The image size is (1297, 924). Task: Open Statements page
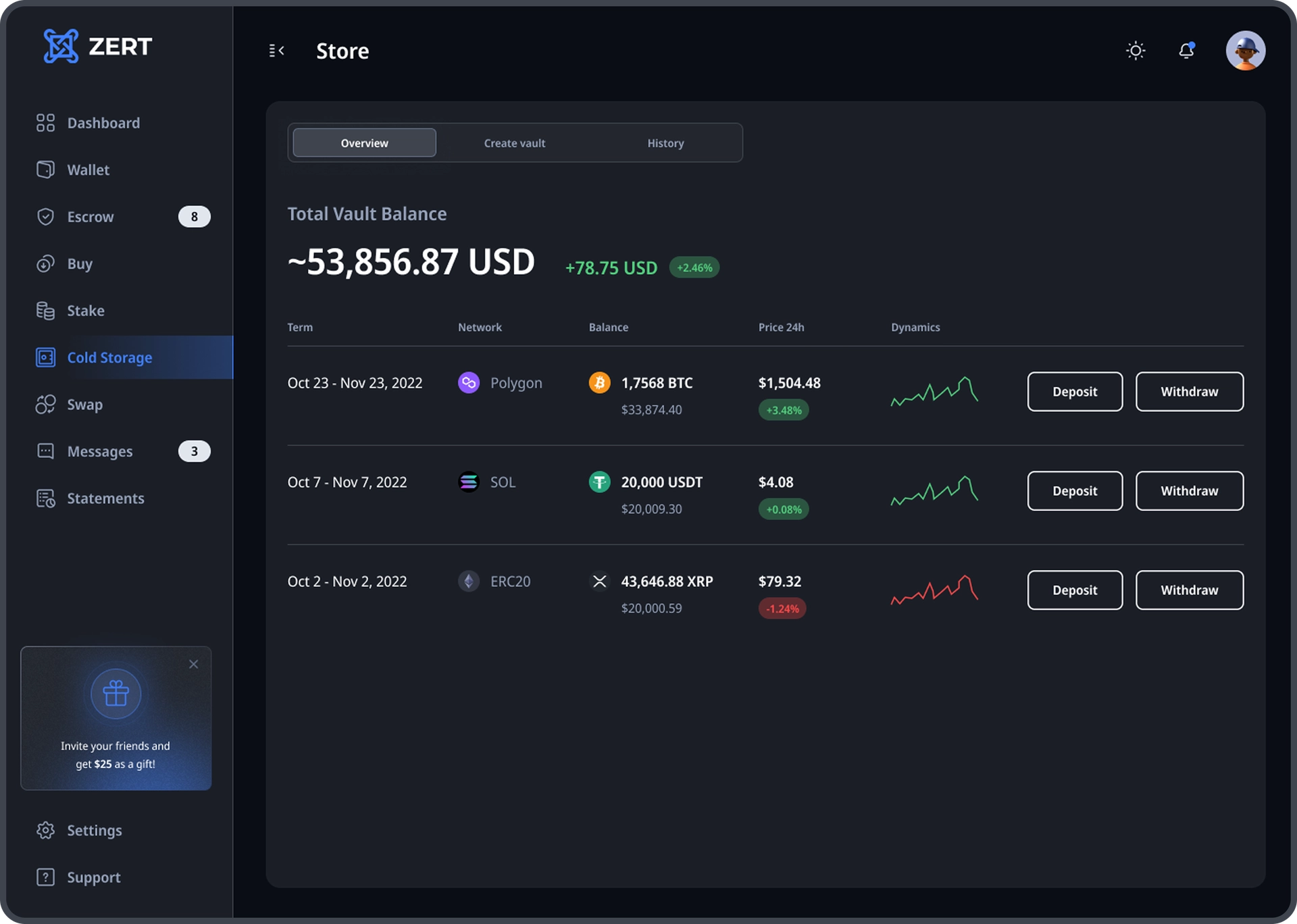click(105, 498)
